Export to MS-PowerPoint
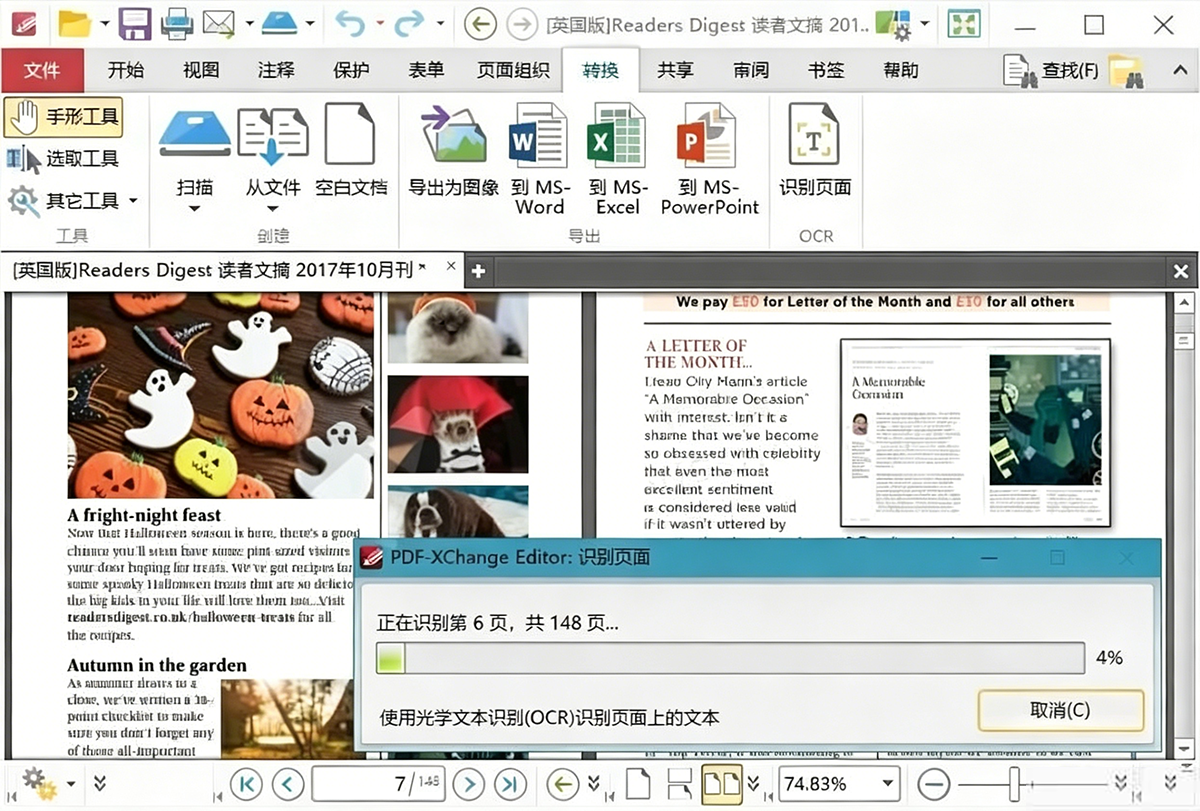This screenshot has width=1200, height=811. tap(710, 158)
